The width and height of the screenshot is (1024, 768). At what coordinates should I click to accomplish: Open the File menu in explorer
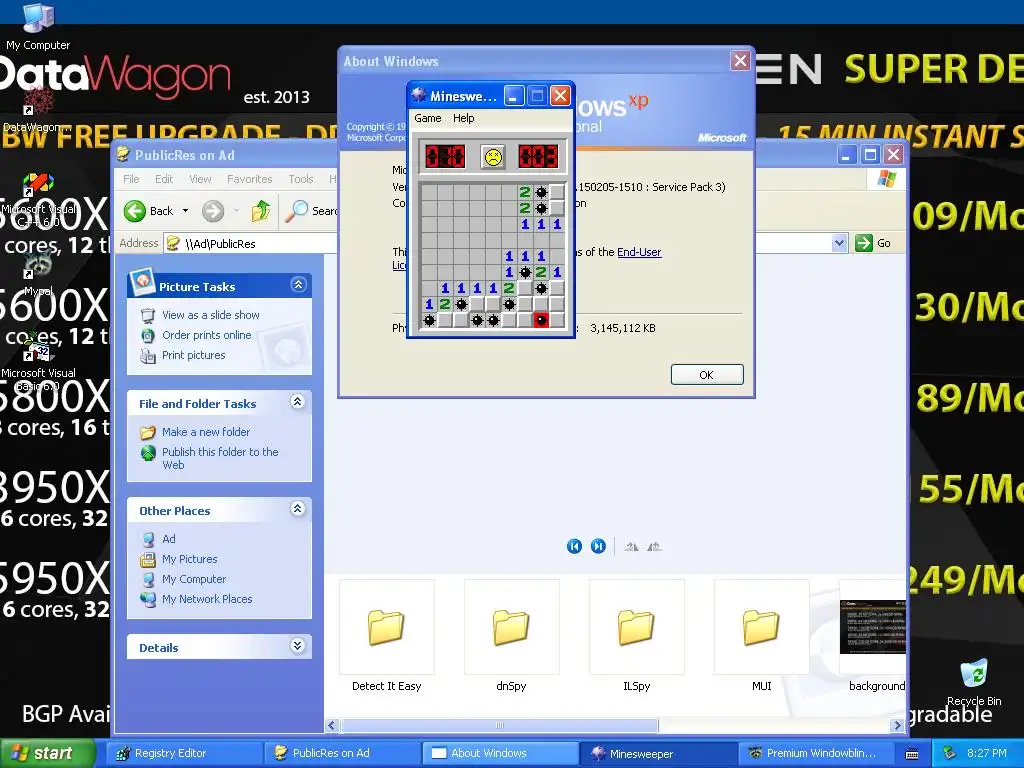[x=131, y=179]
